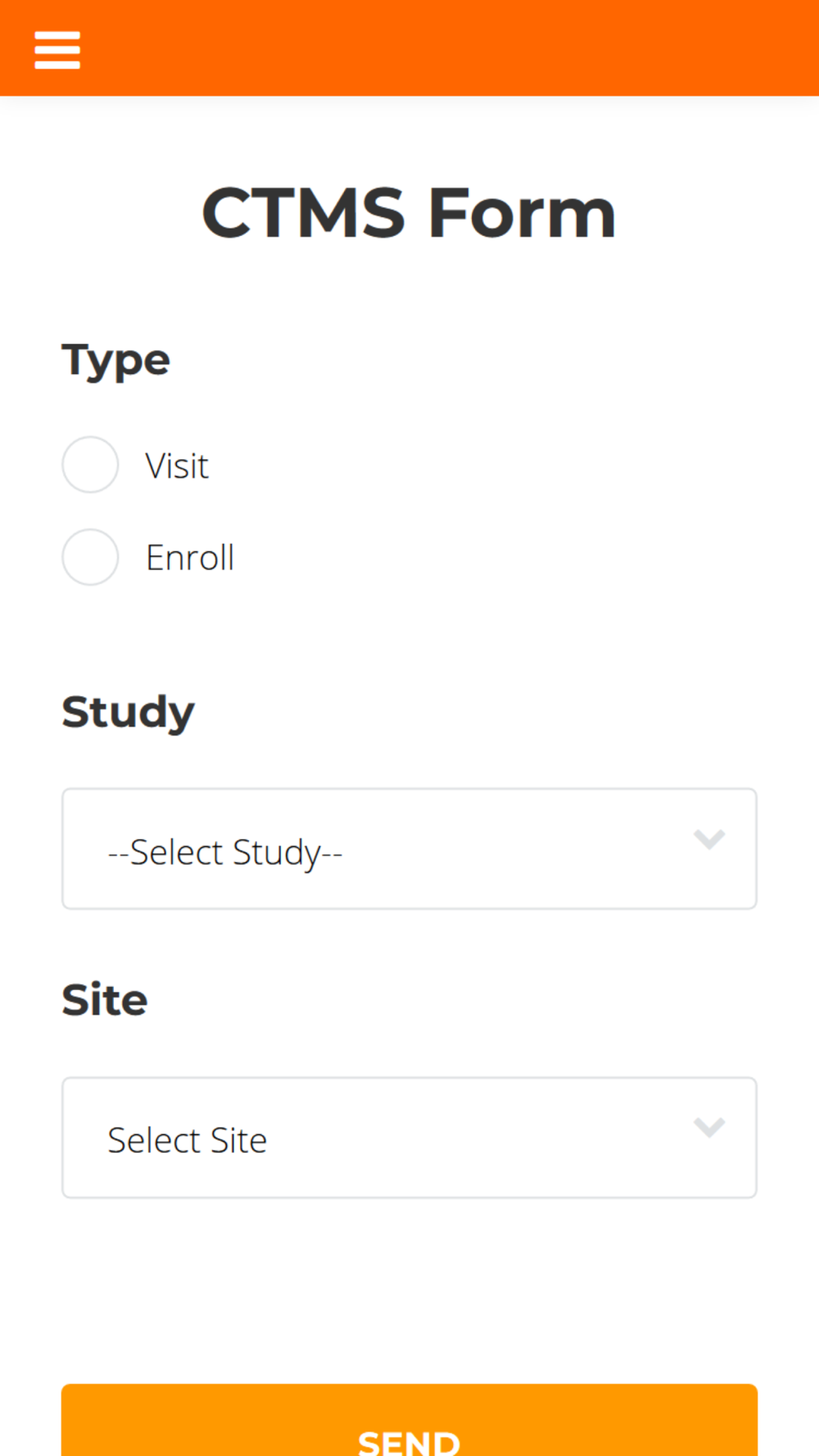Viewport: 819px width, 1456px height.
Task: Click the 'Select Site' placeholder text
Action: [188, 1141]
